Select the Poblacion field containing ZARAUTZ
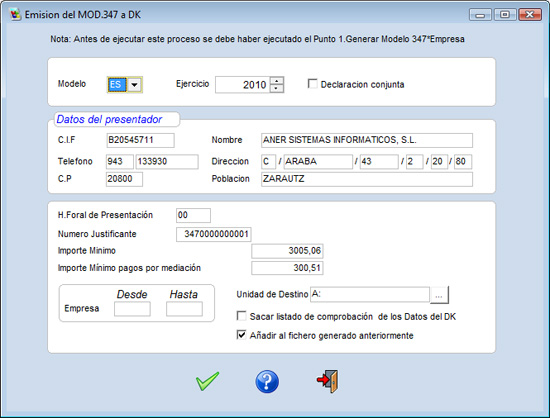This screenshot has width=550, height=418. point(367,179)
